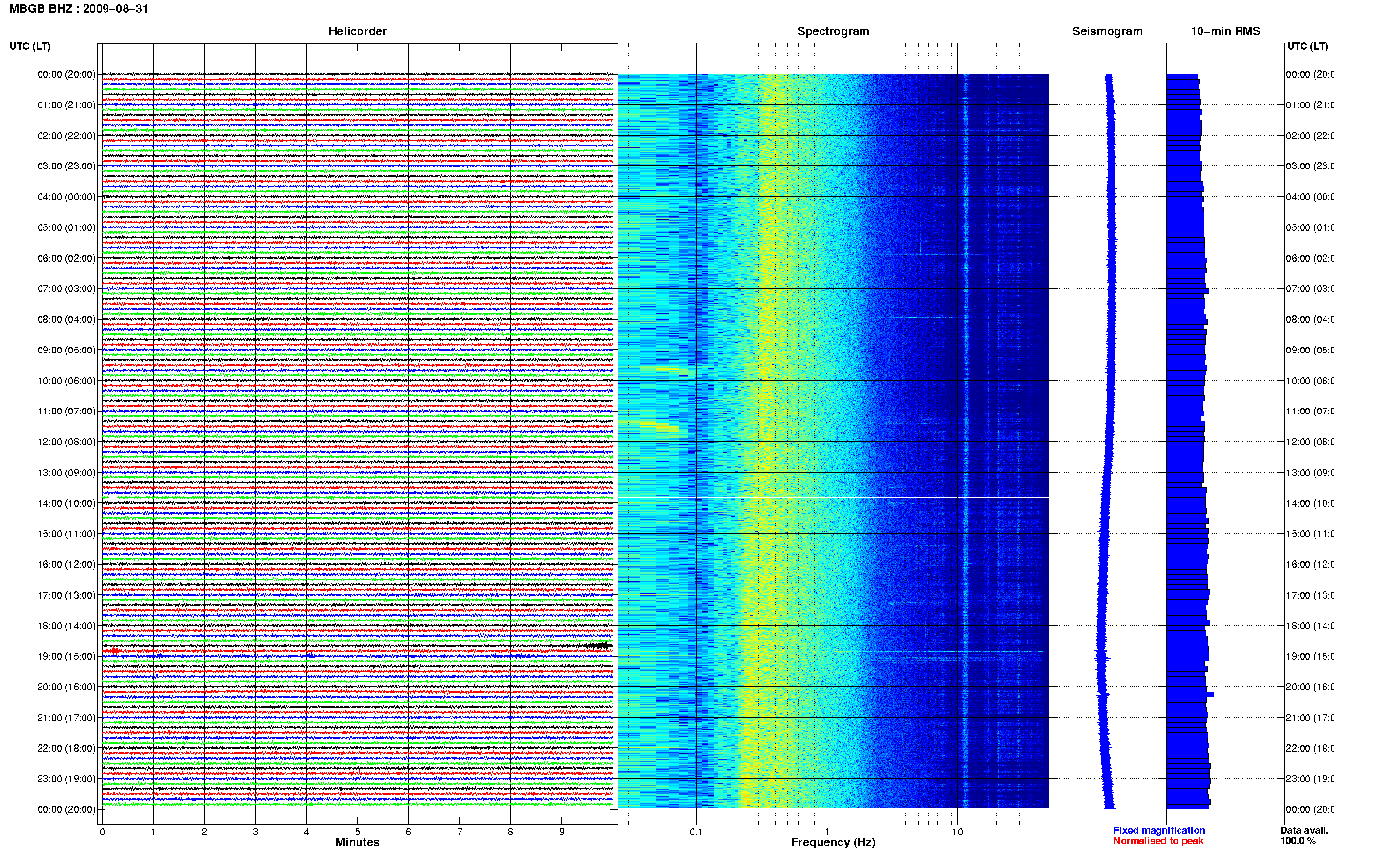1389x868 pixels.
Task: Click the '09:00 (05:00)' left time label
Action: [x=66, y=350]
